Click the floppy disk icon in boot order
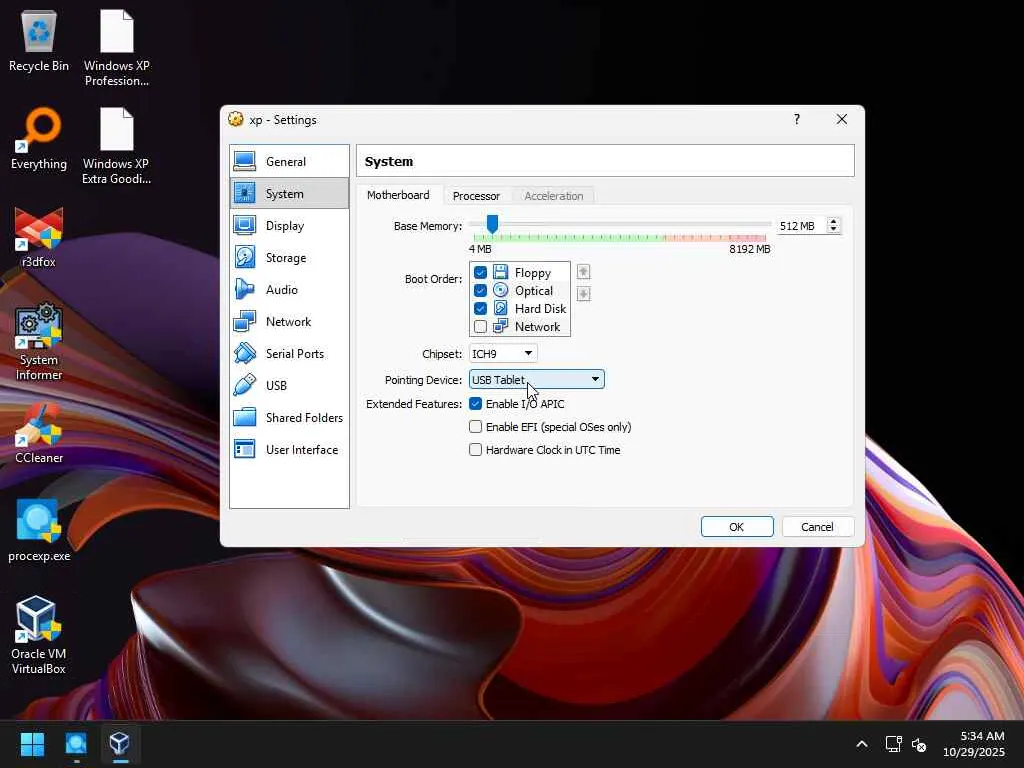Screen dimensions: 1024x768 500,272
